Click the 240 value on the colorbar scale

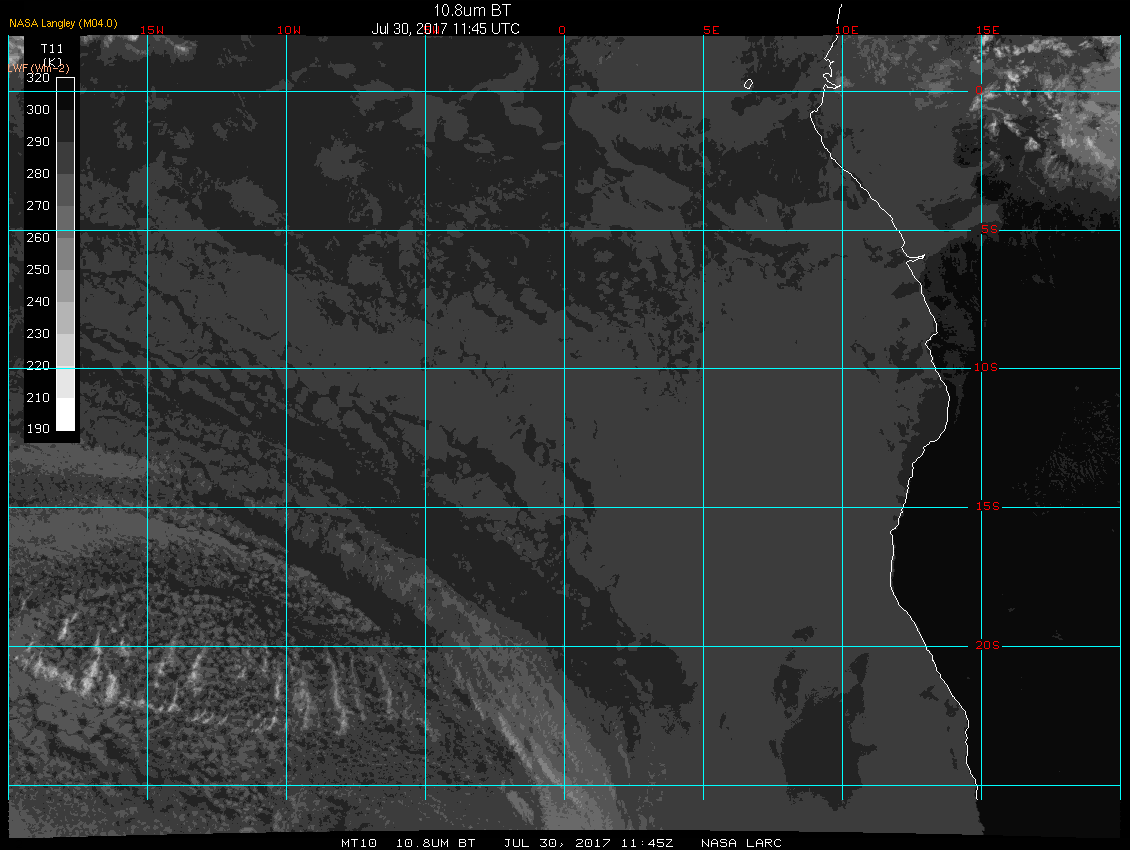pos(38,301)
